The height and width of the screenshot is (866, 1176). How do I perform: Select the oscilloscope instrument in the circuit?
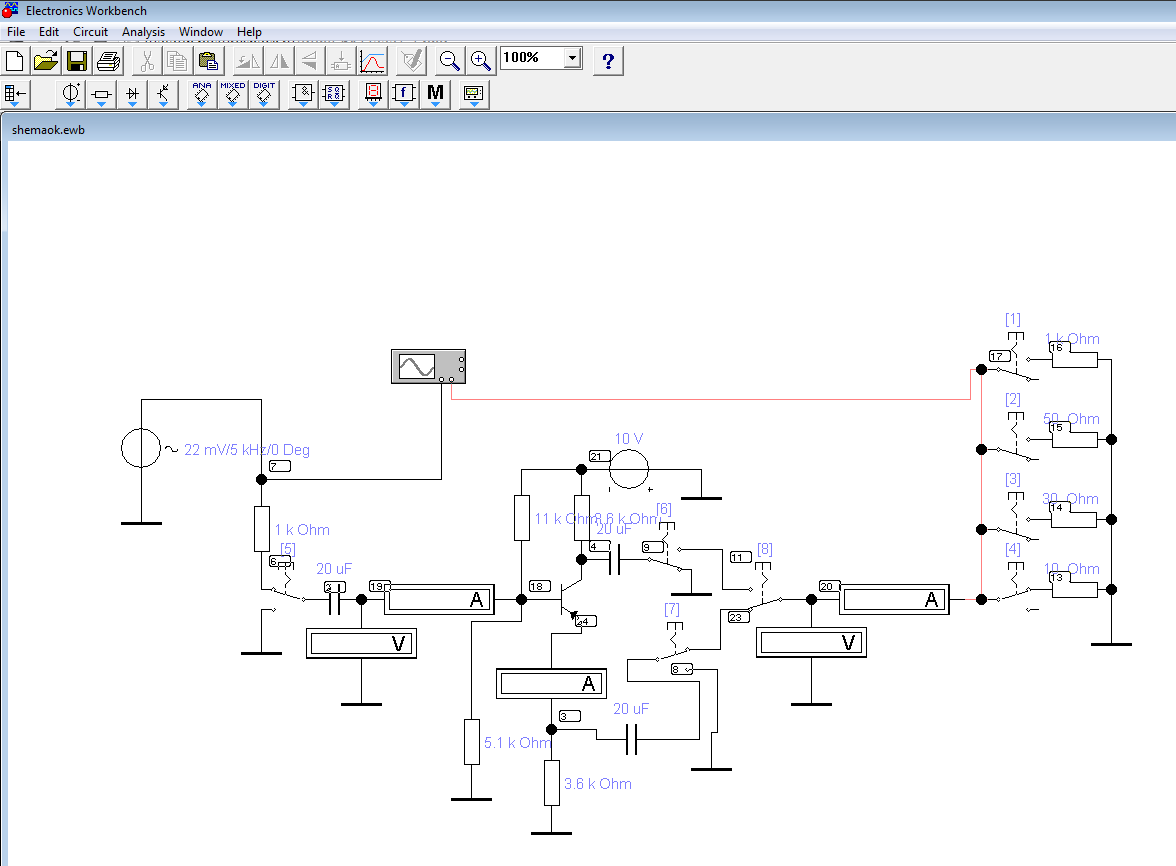[x=427, y=367]
